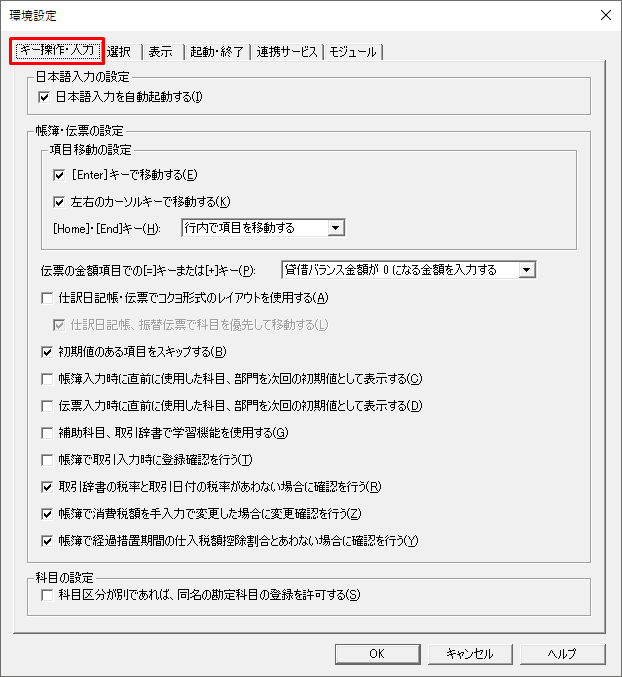
Task: Enable 帳簿入力時 previous-account default checkbox
Action: tap(47, 379)
